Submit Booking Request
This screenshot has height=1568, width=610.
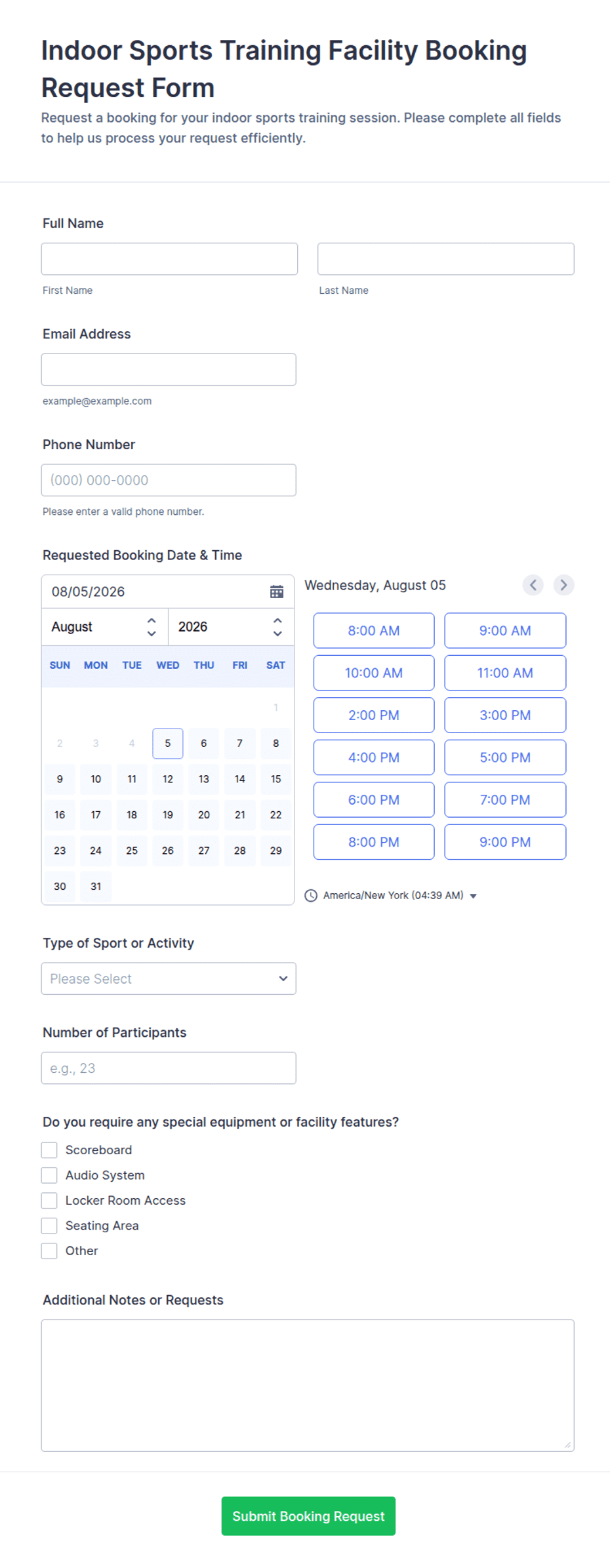(x=308, y=1516)
